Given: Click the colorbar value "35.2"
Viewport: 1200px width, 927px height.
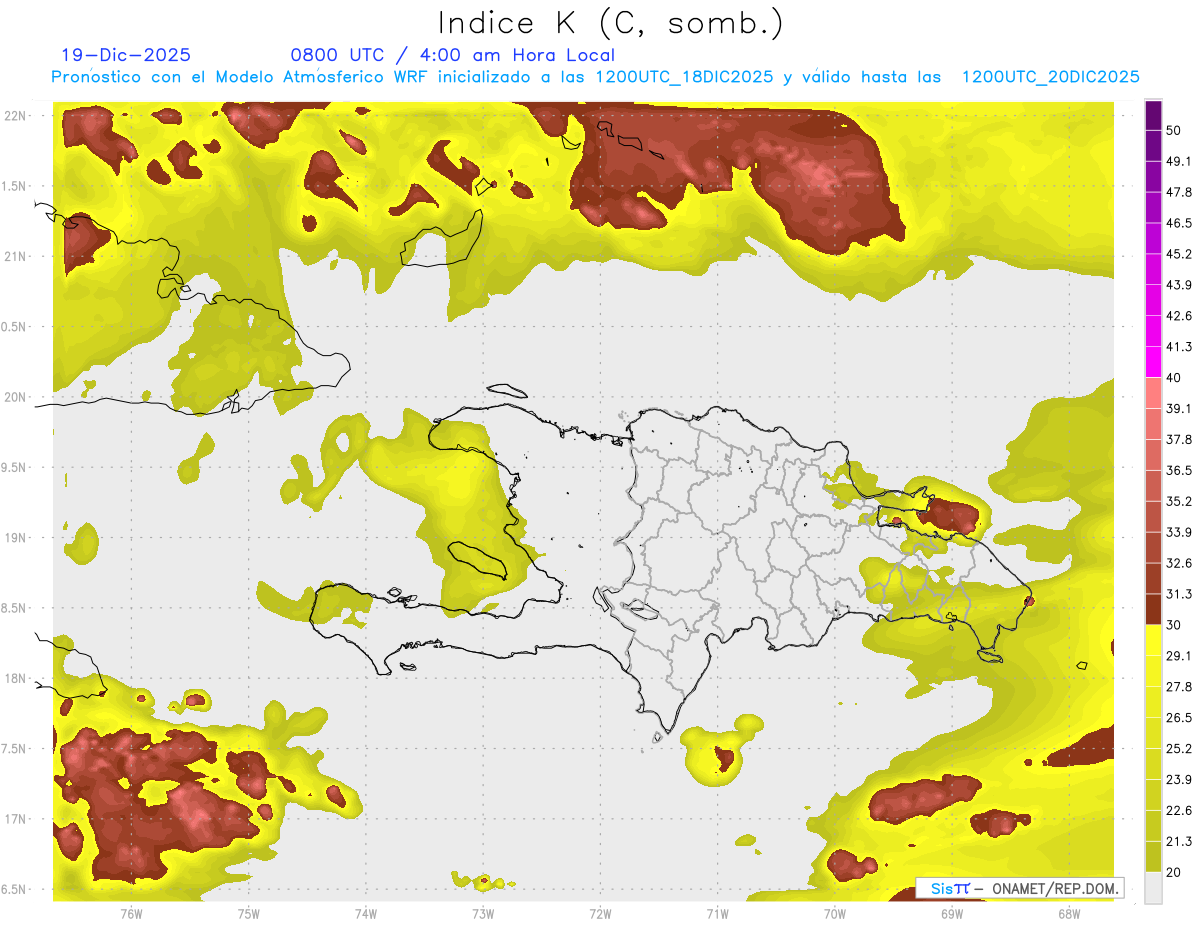Looking at the screenshot, I should pyautogui.click(x=1180, y=501).
